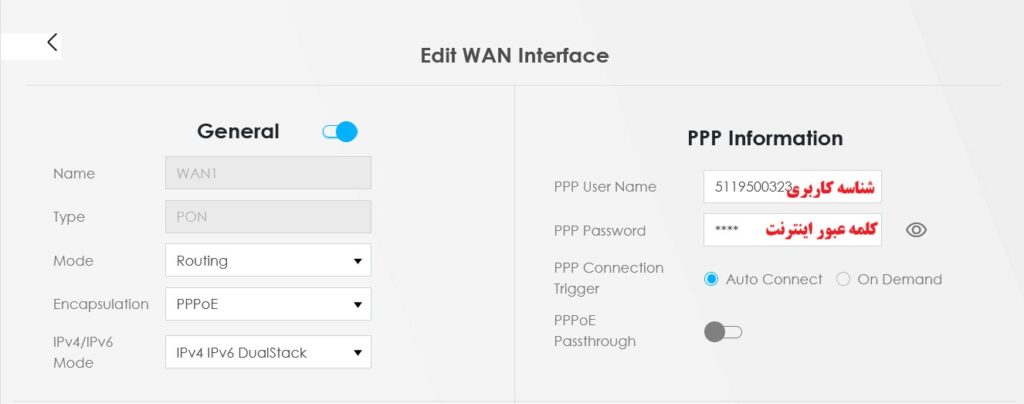Click the Edit WAN Interface title
1024x404 pixels.
[515, 55]
